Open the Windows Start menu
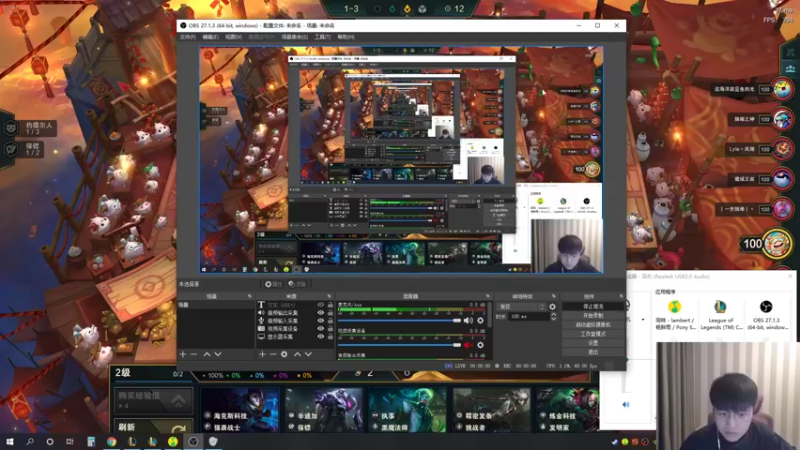This screenshot has width=800, height=450. point(10,441)
